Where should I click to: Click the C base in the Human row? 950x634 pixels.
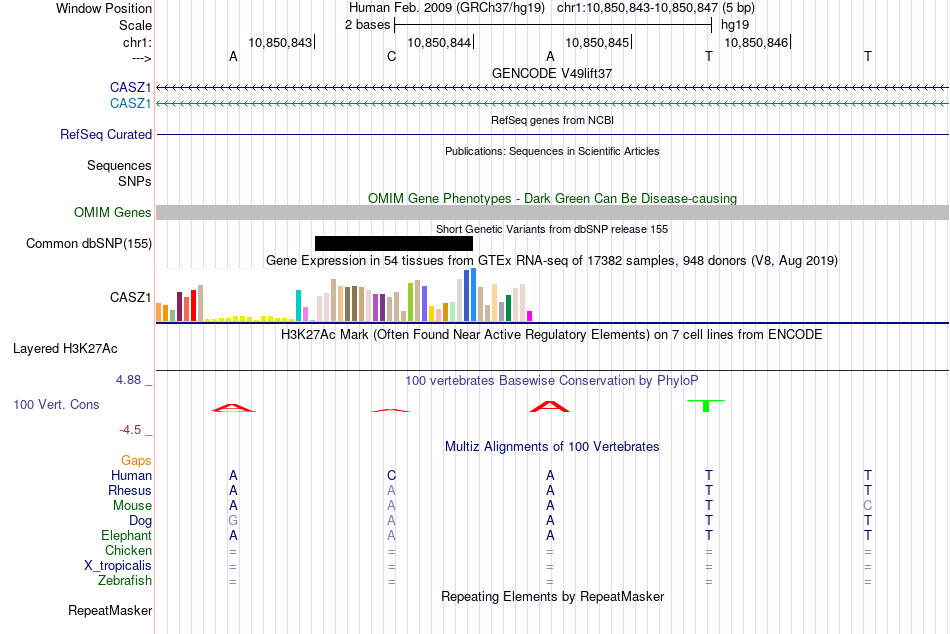tap(391, 475)
